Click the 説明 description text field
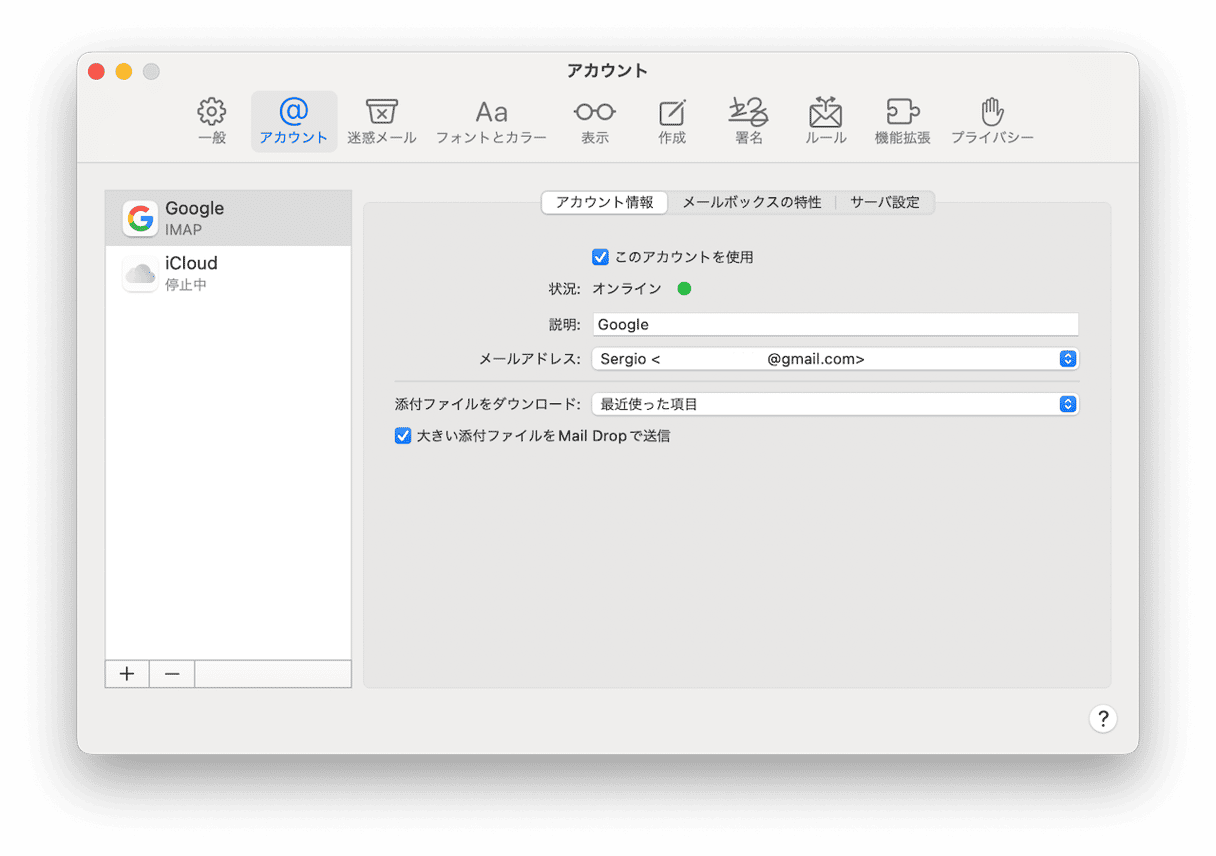The height and width of the screenshot is (856, 1216). click(835, 325)
